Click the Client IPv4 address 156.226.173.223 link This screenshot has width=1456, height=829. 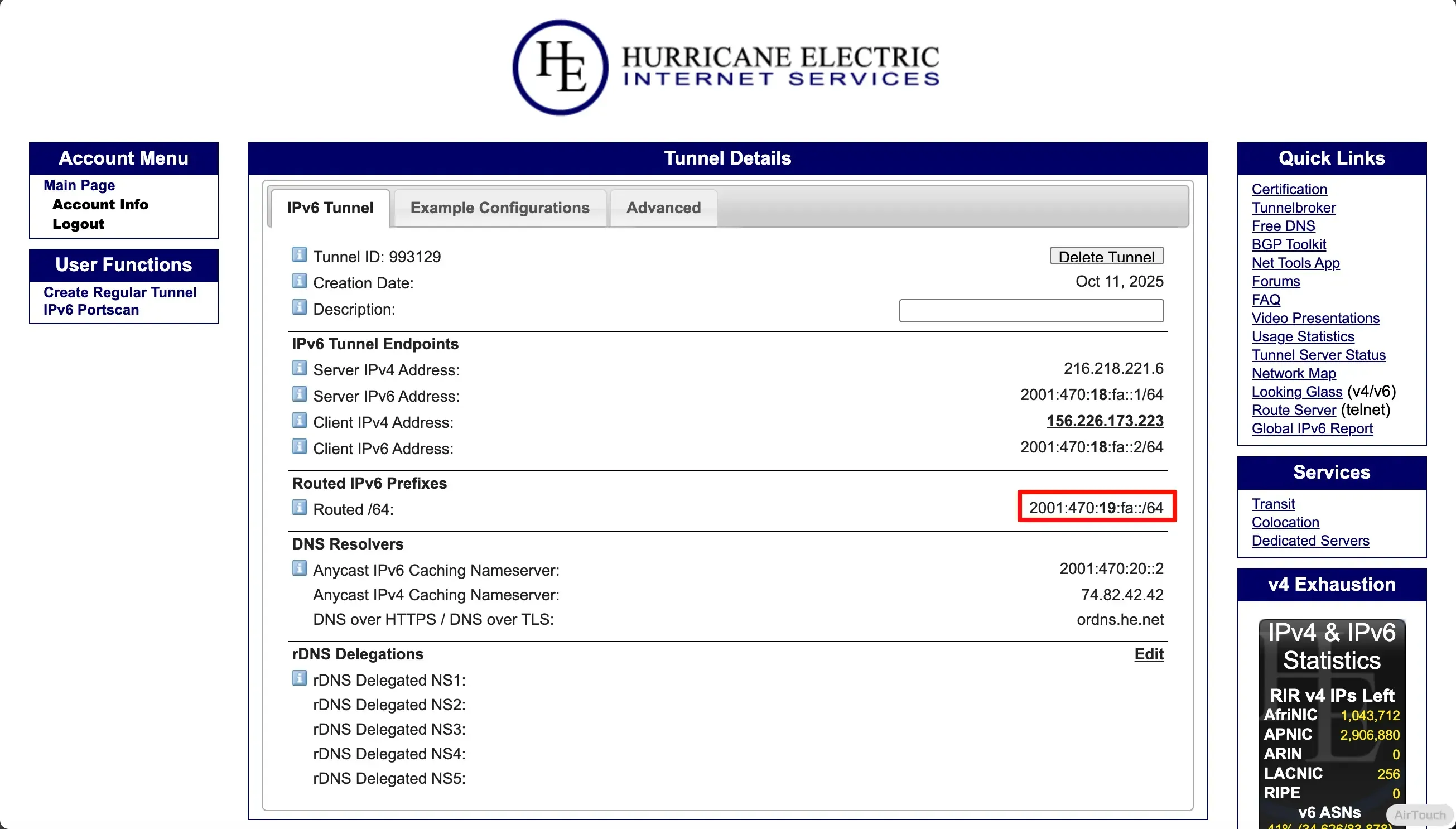(1104, 421)
